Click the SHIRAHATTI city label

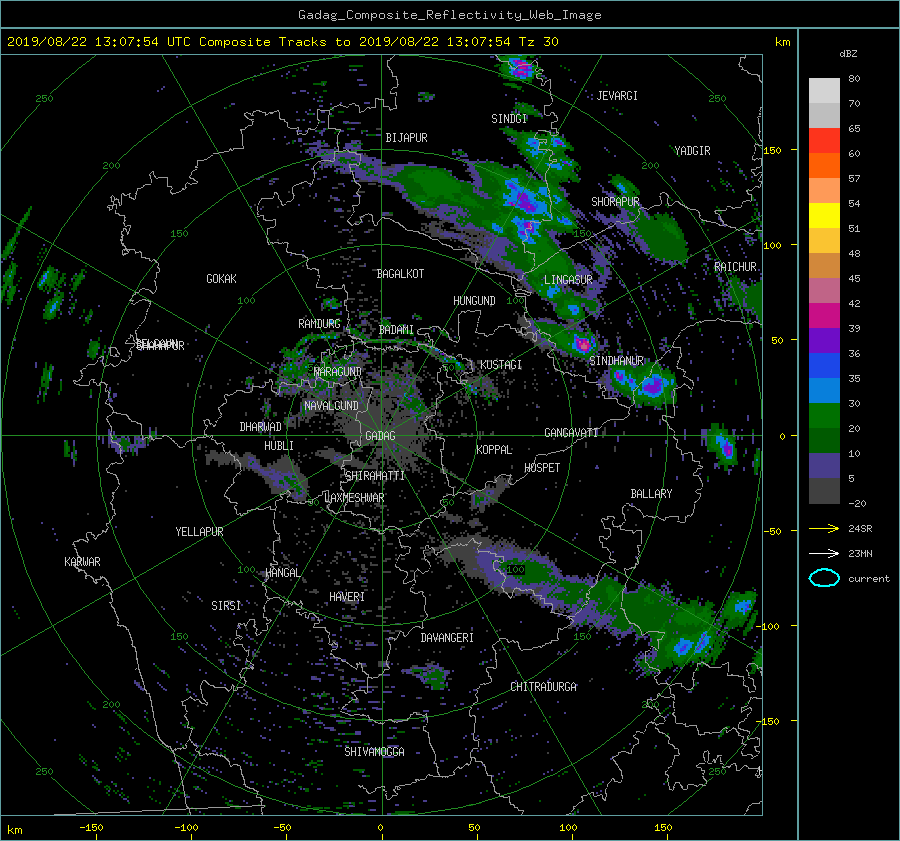[x=375, y=476]
